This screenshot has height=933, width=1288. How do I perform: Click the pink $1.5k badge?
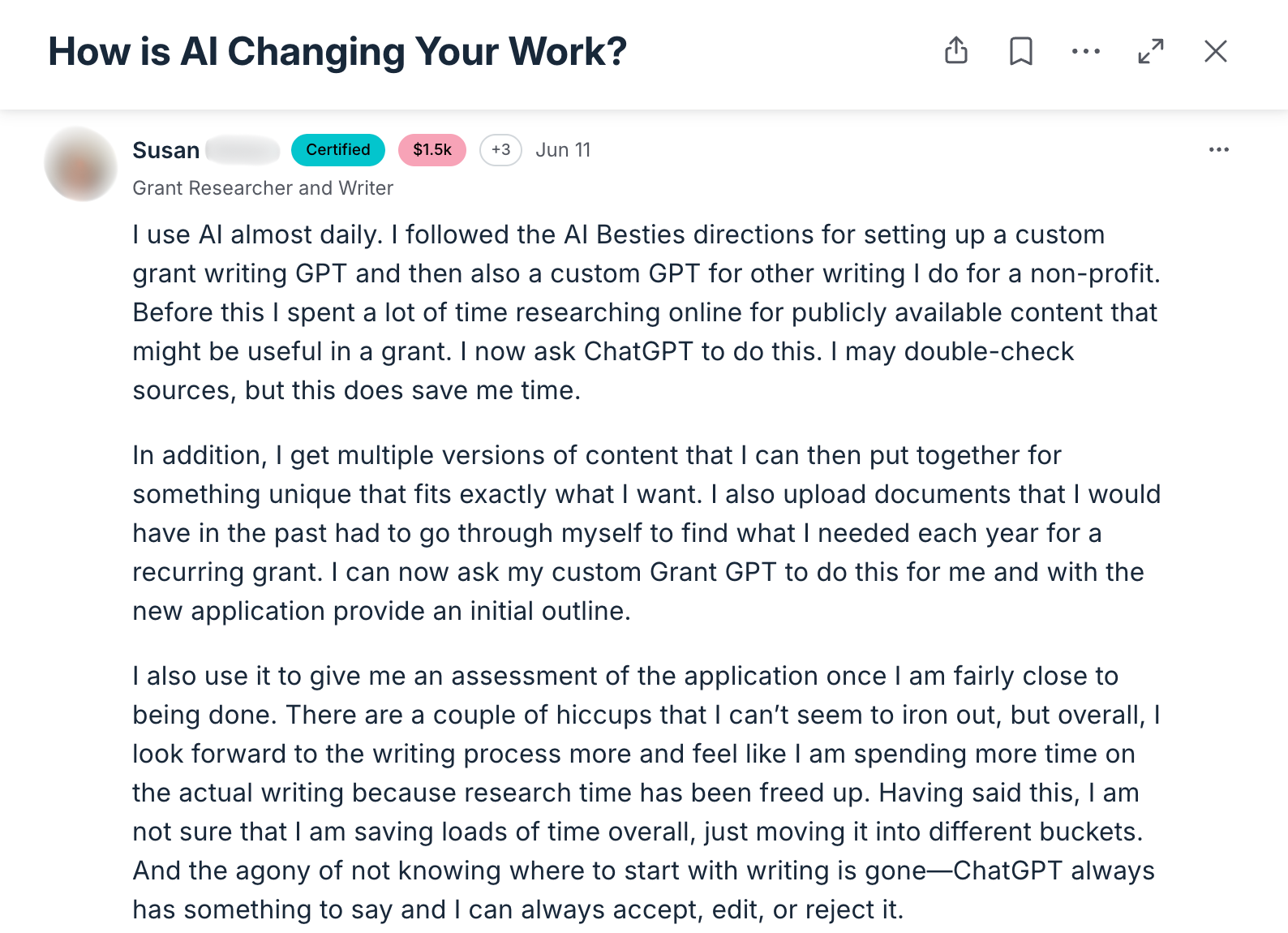coord(431,150)
